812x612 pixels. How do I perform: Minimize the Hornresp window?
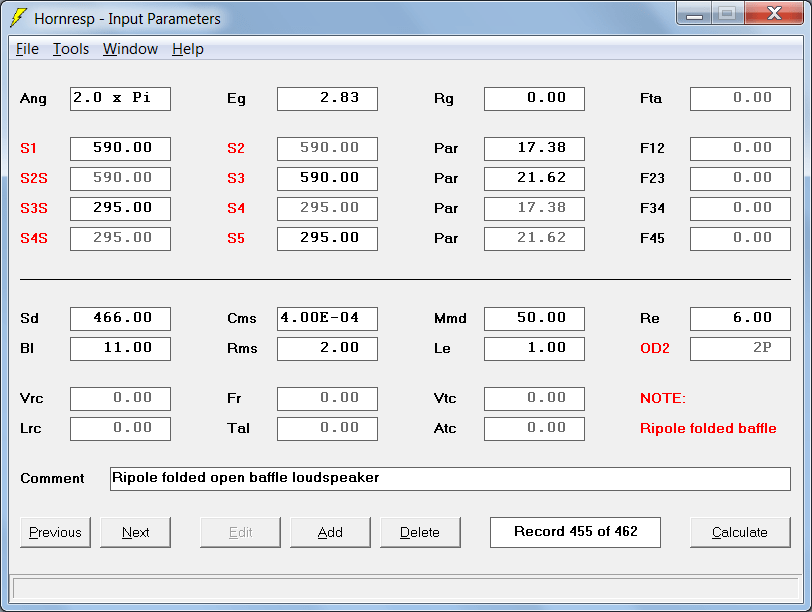point(694,13)
